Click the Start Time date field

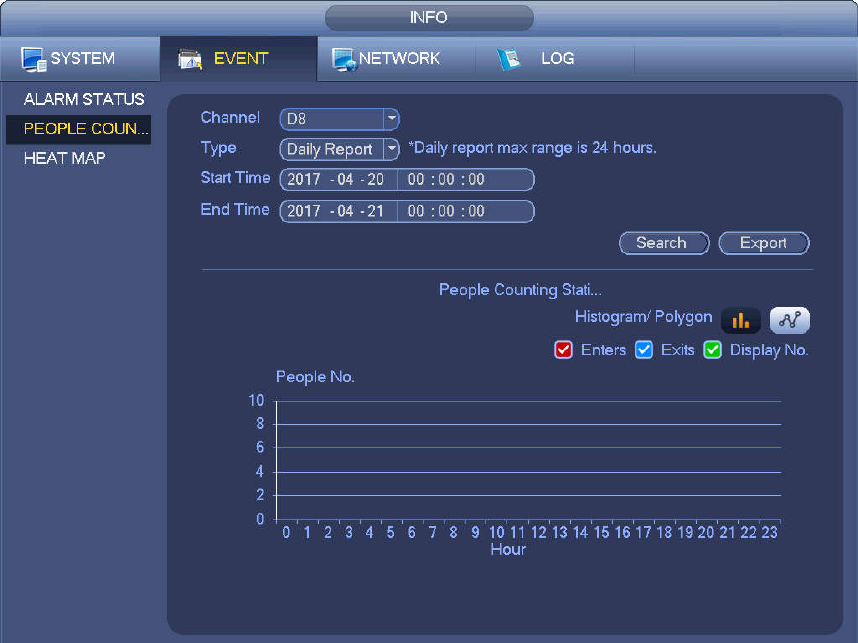[338, 179]
